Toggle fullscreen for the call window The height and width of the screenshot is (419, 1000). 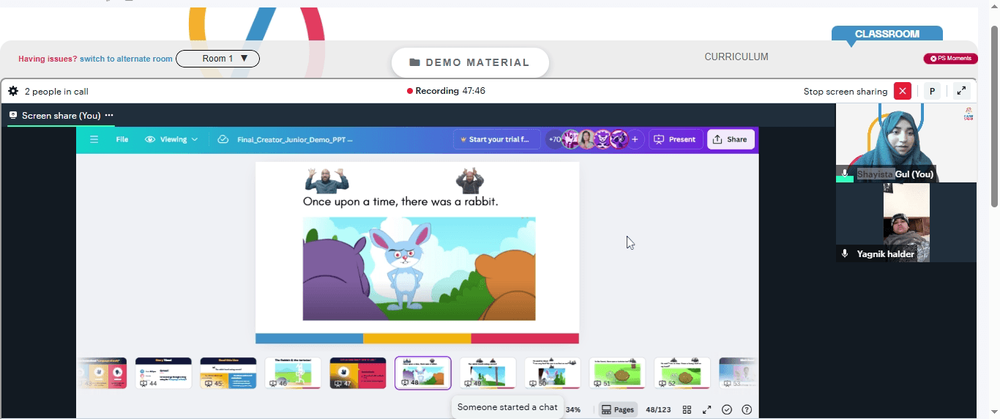(x=961, y=91)
